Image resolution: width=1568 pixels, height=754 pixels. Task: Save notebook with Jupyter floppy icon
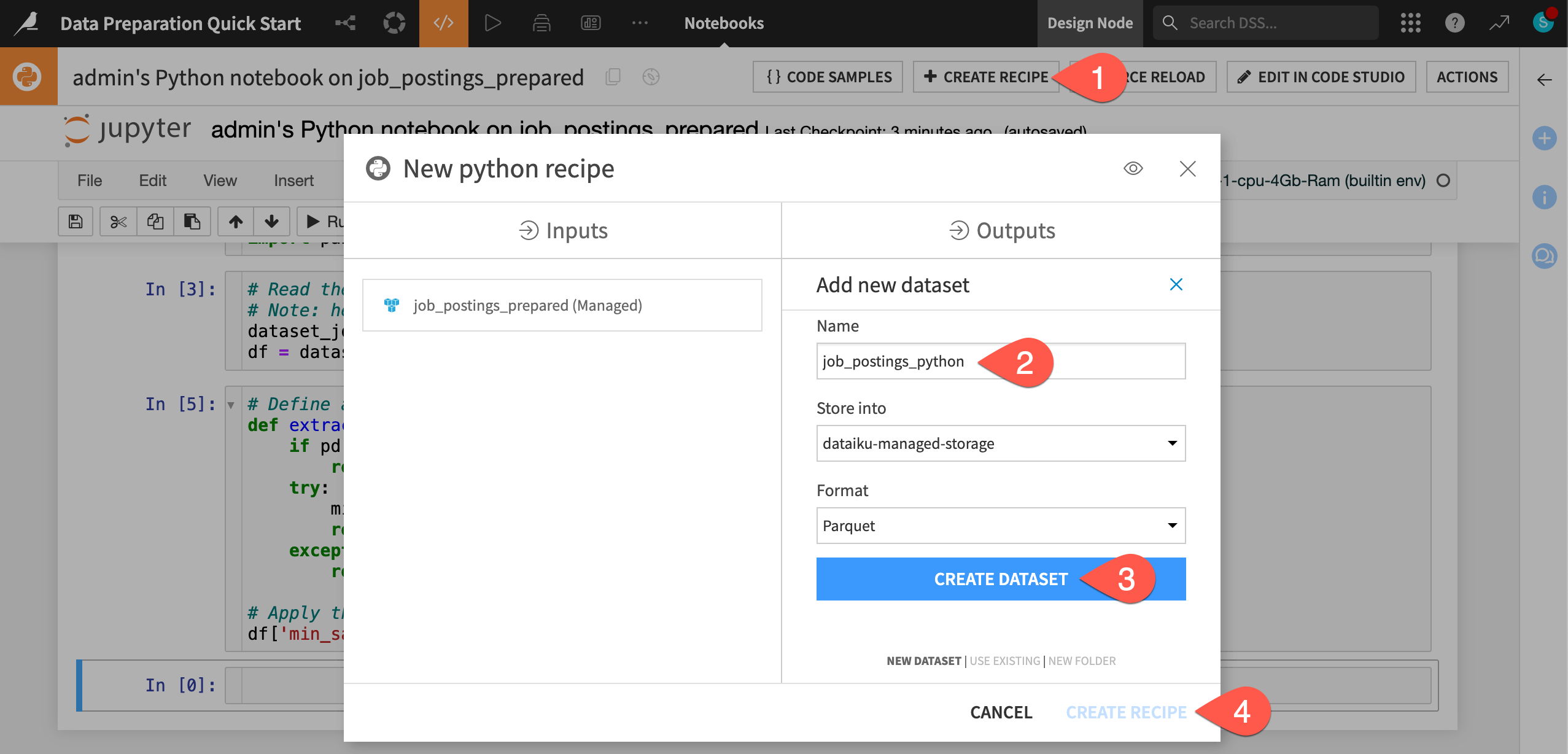[x=76, y=221]
